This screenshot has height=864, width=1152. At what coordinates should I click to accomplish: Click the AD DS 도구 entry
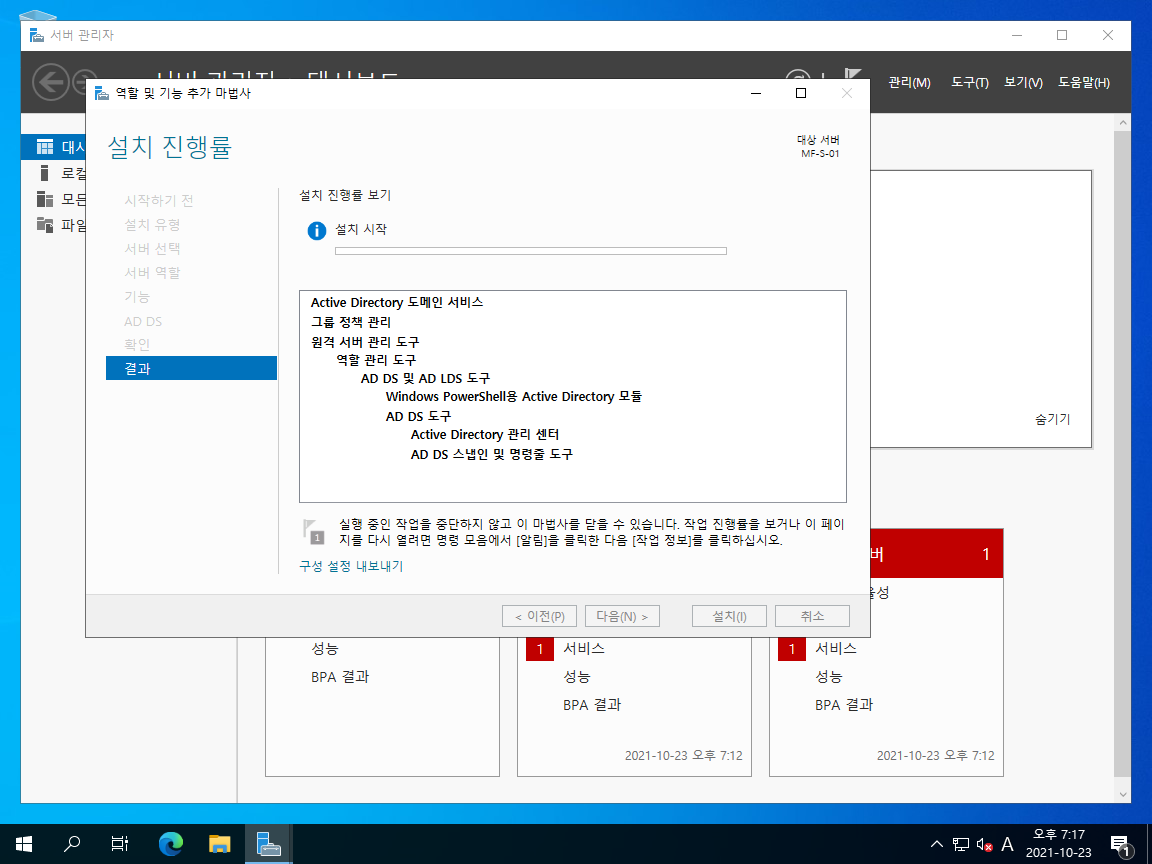pyautogui.click(x=418, y=416)
